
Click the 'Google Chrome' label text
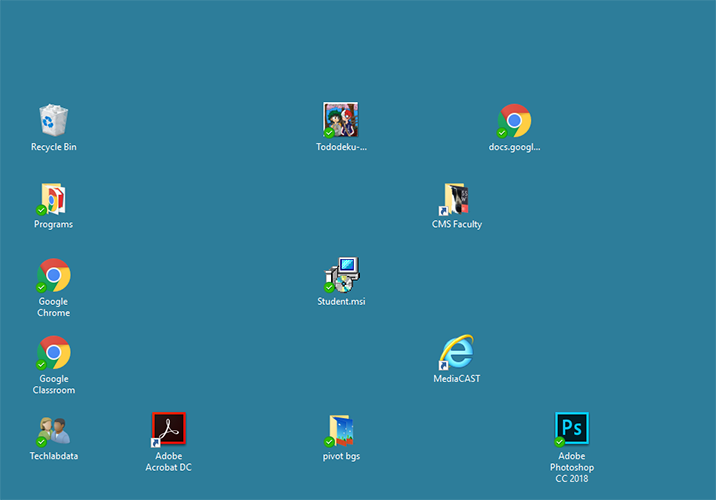[x=53, y=307]
